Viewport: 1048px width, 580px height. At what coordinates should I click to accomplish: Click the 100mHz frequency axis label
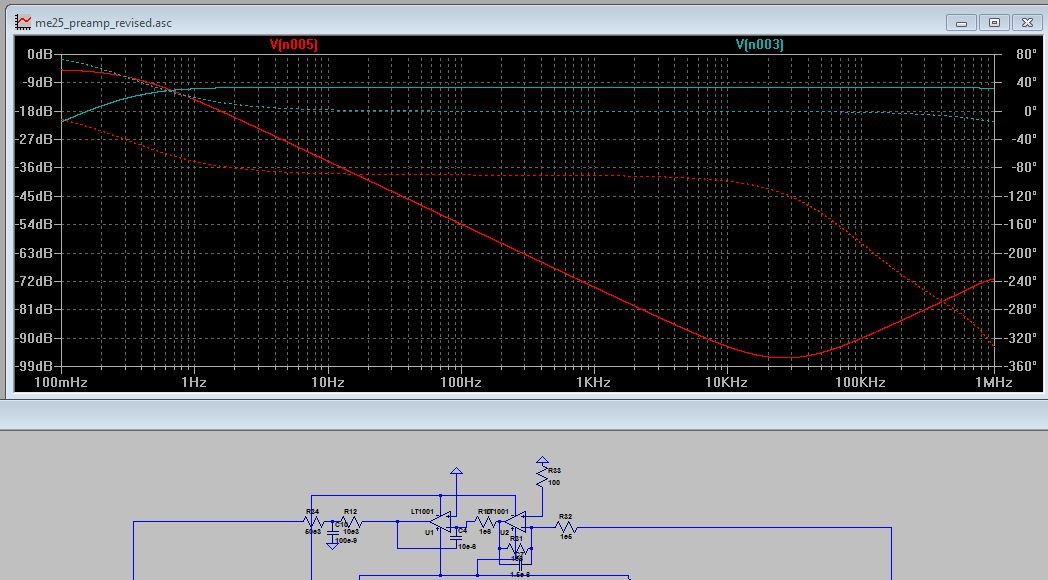[61, 382]
